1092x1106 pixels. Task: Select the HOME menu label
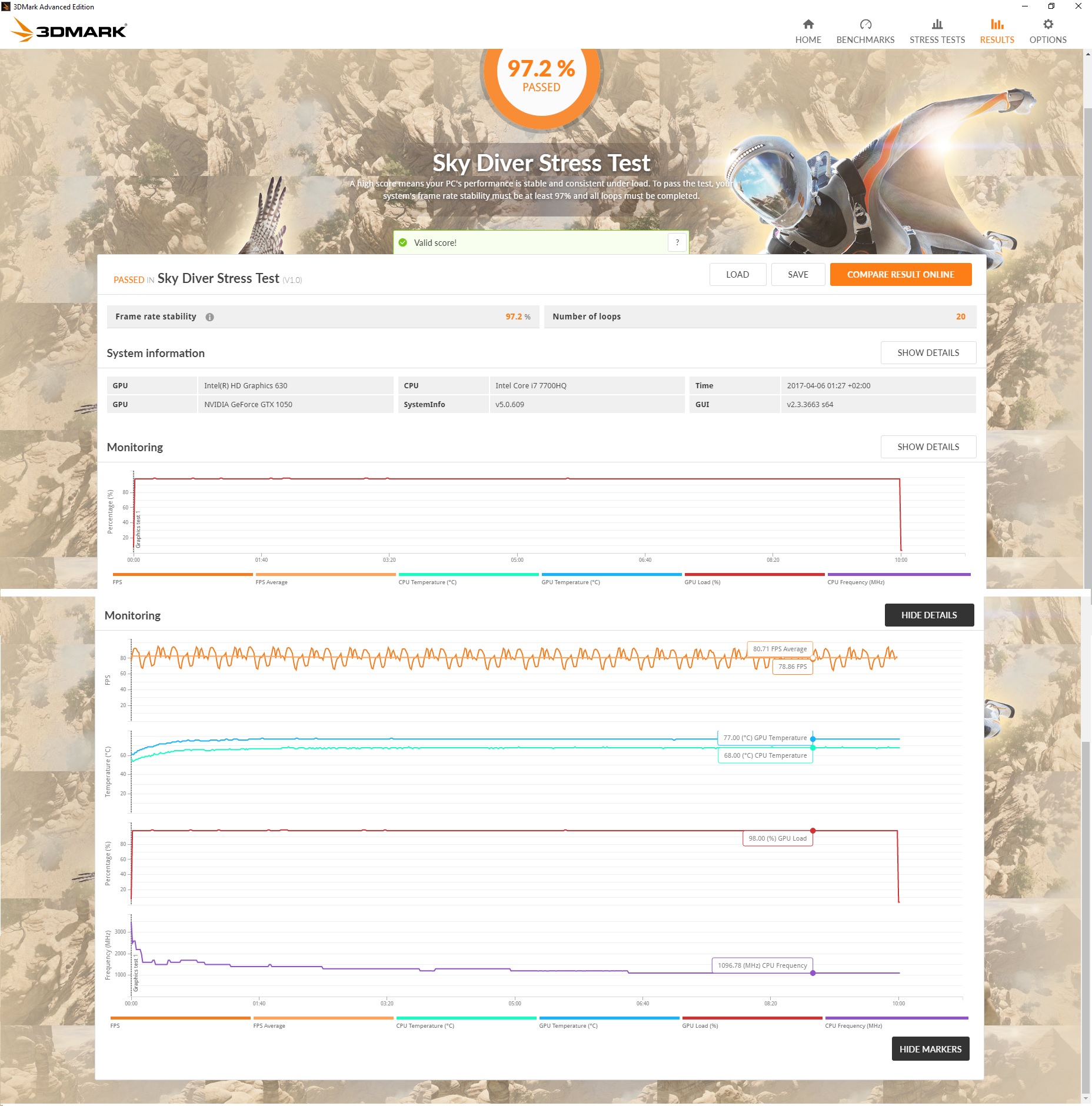click(808, 40)
